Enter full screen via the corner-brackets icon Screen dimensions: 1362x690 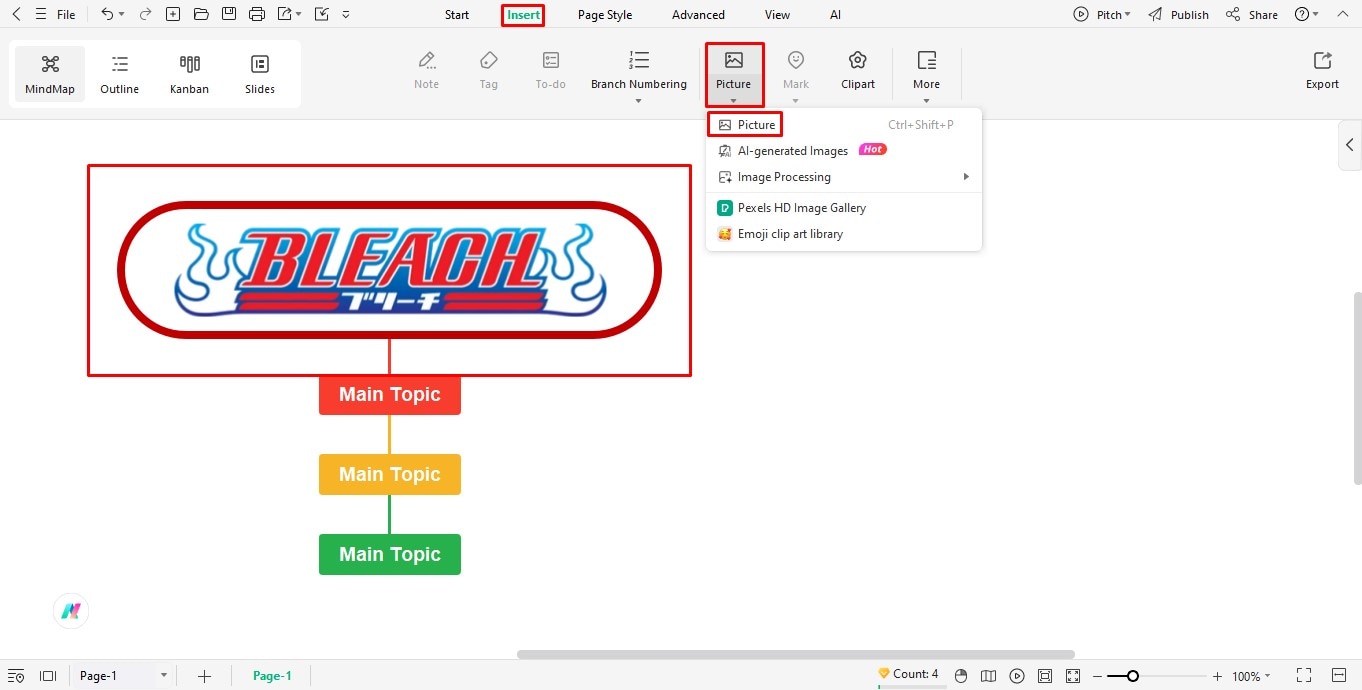pyautogui.click(x=1304, y=676)
